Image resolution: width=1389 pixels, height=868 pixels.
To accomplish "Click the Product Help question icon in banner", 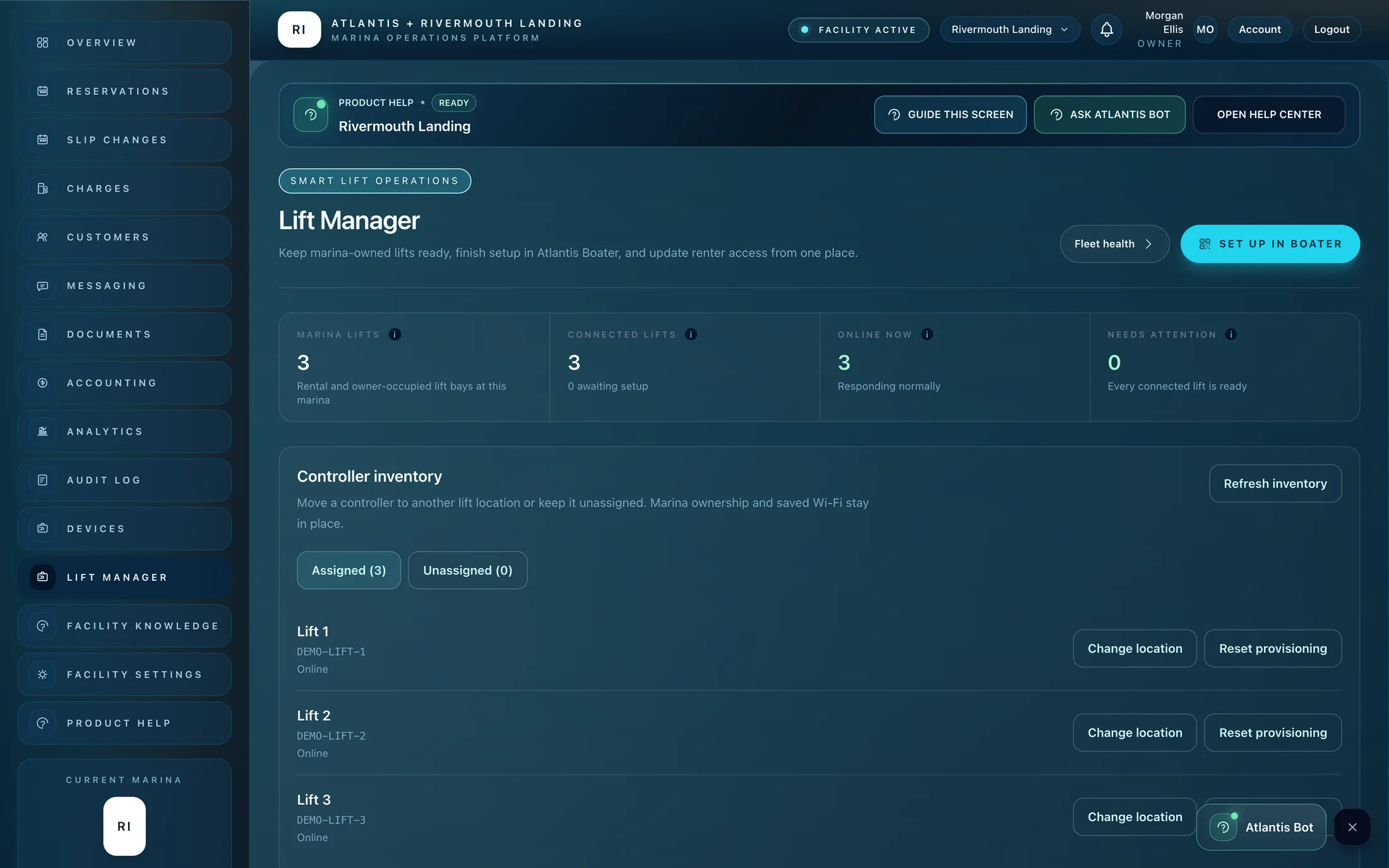I will (311, 115).
